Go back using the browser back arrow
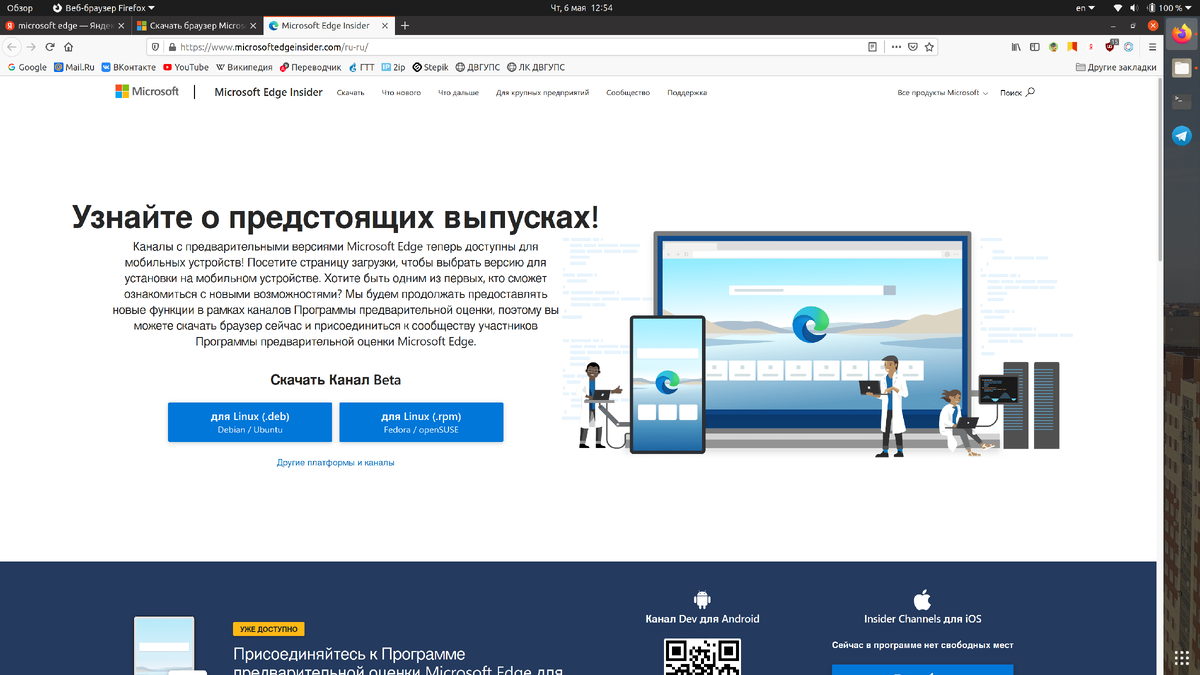 click(12, 47)
